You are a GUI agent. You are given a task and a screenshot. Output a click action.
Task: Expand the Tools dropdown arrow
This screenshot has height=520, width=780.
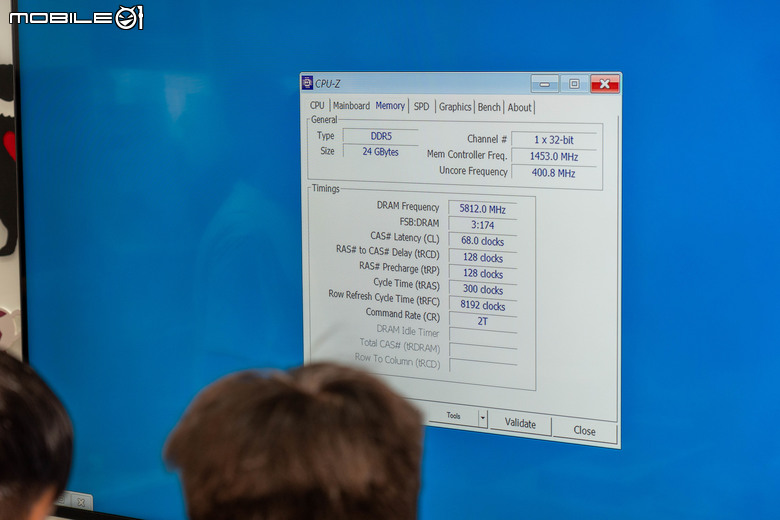coord(483,418)
